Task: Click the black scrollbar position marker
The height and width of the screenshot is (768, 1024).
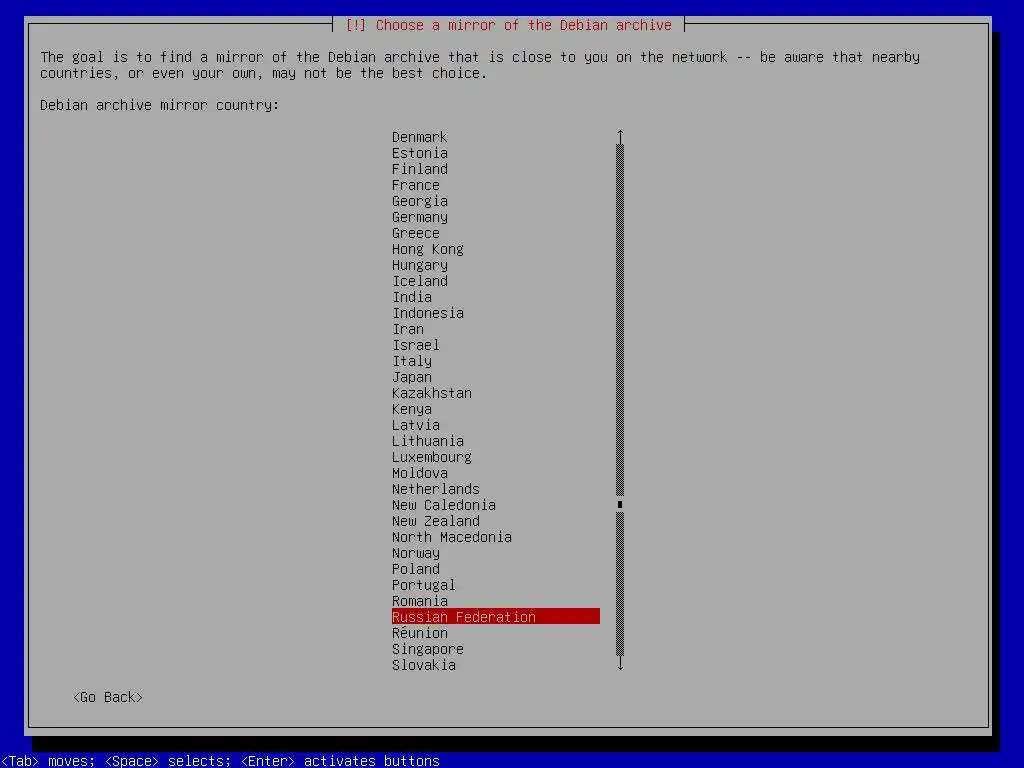Action: (x=620, y=504)
